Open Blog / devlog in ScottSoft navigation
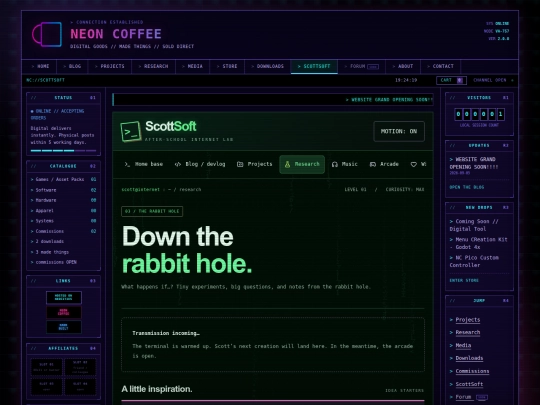The width and height of the screenshot is (540, 405). [200, 164]
